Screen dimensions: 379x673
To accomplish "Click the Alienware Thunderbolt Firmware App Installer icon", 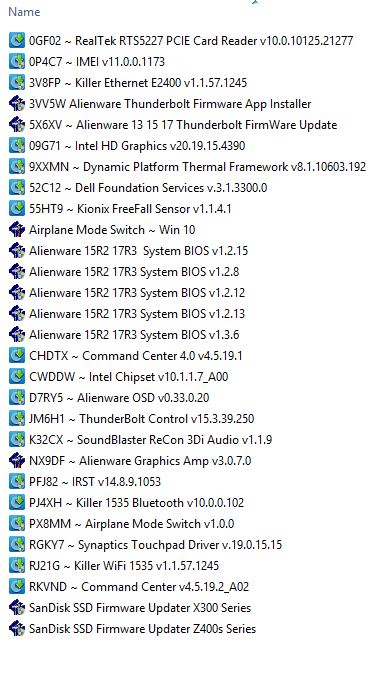I will pyautogui.click(x=17, y=103).
